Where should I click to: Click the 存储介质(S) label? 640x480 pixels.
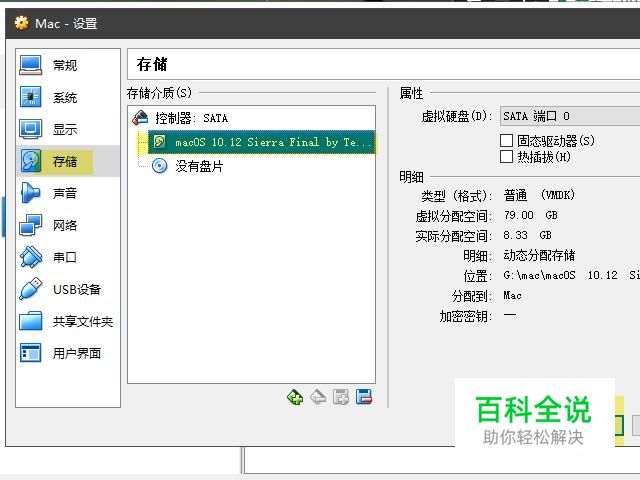(x=159, y=93)
